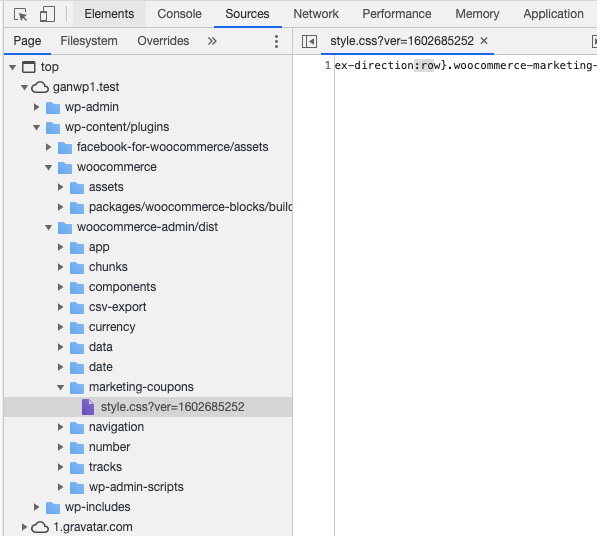Switch to the Console panel tab

click(179, 14)
